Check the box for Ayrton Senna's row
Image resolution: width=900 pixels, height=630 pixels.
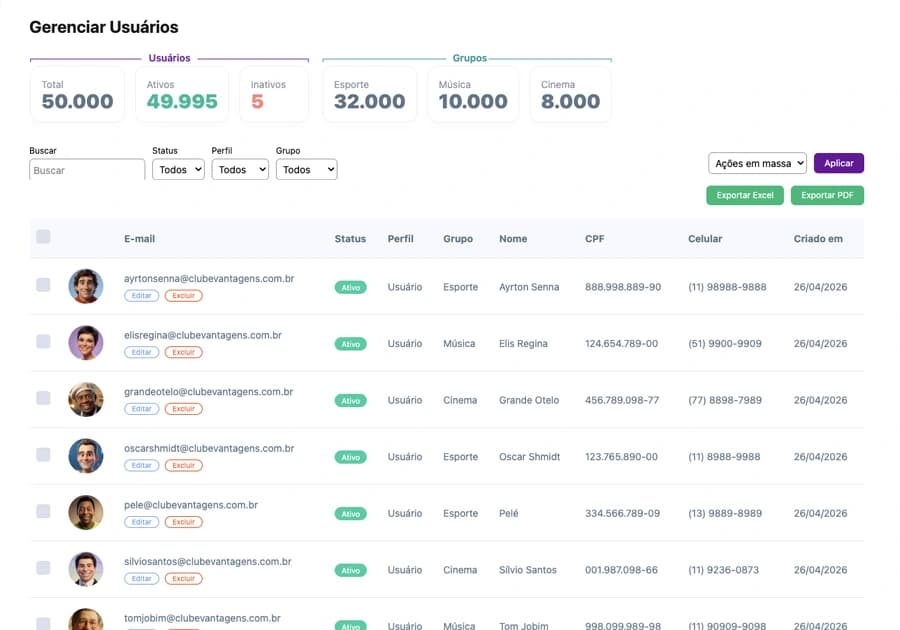[x=43, y=285]
